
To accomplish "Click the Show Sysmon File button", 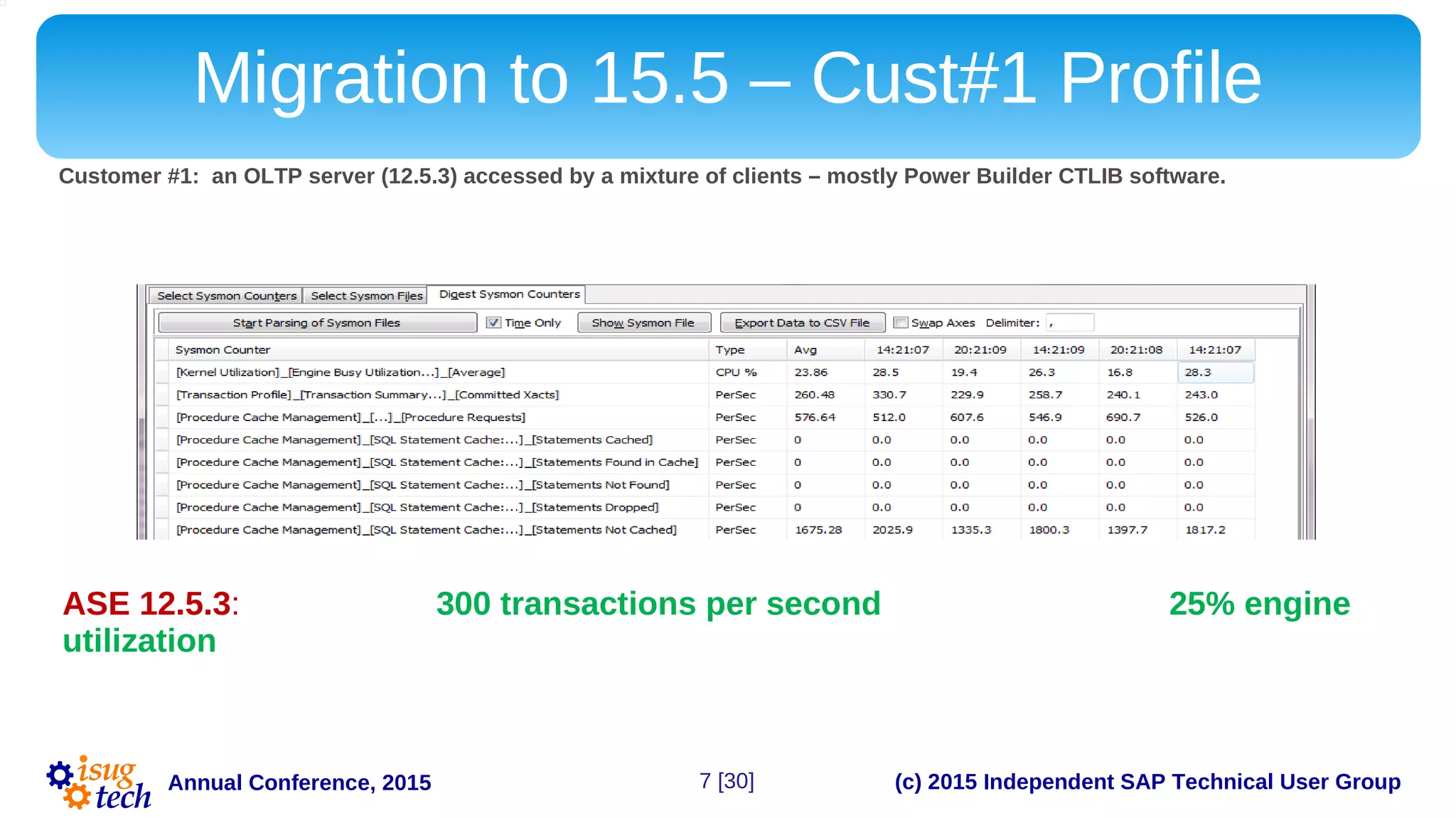I will 643,323.
